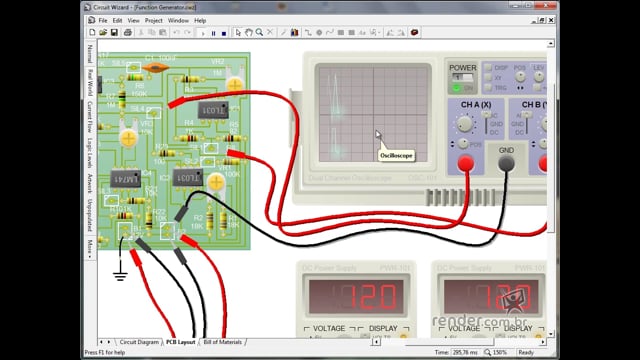640x360 pixels.
Task: Open the component gallery books icon
Action: click(294, 33)
